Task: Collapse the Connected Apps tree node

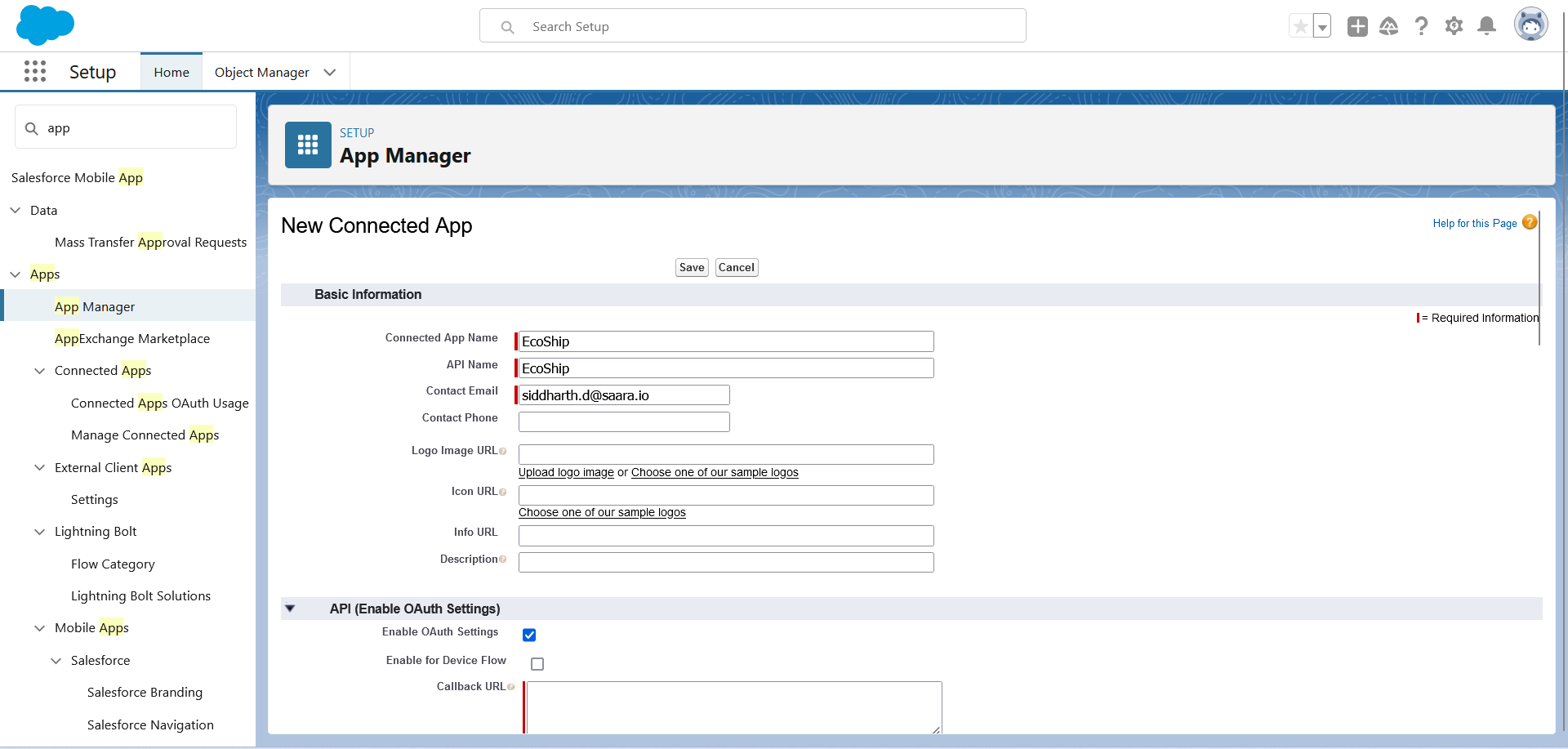Action: [x=39, y=371]
